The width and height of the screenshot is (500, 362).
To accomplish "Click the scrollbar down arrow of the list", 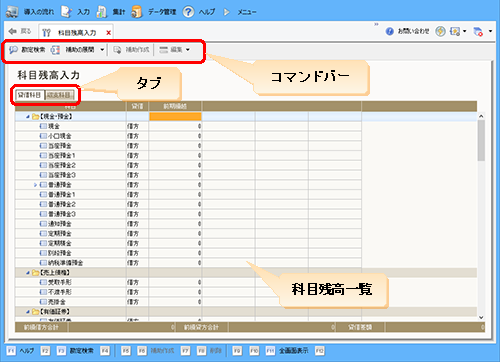I will pyautogui.click(x=481, y=318).
